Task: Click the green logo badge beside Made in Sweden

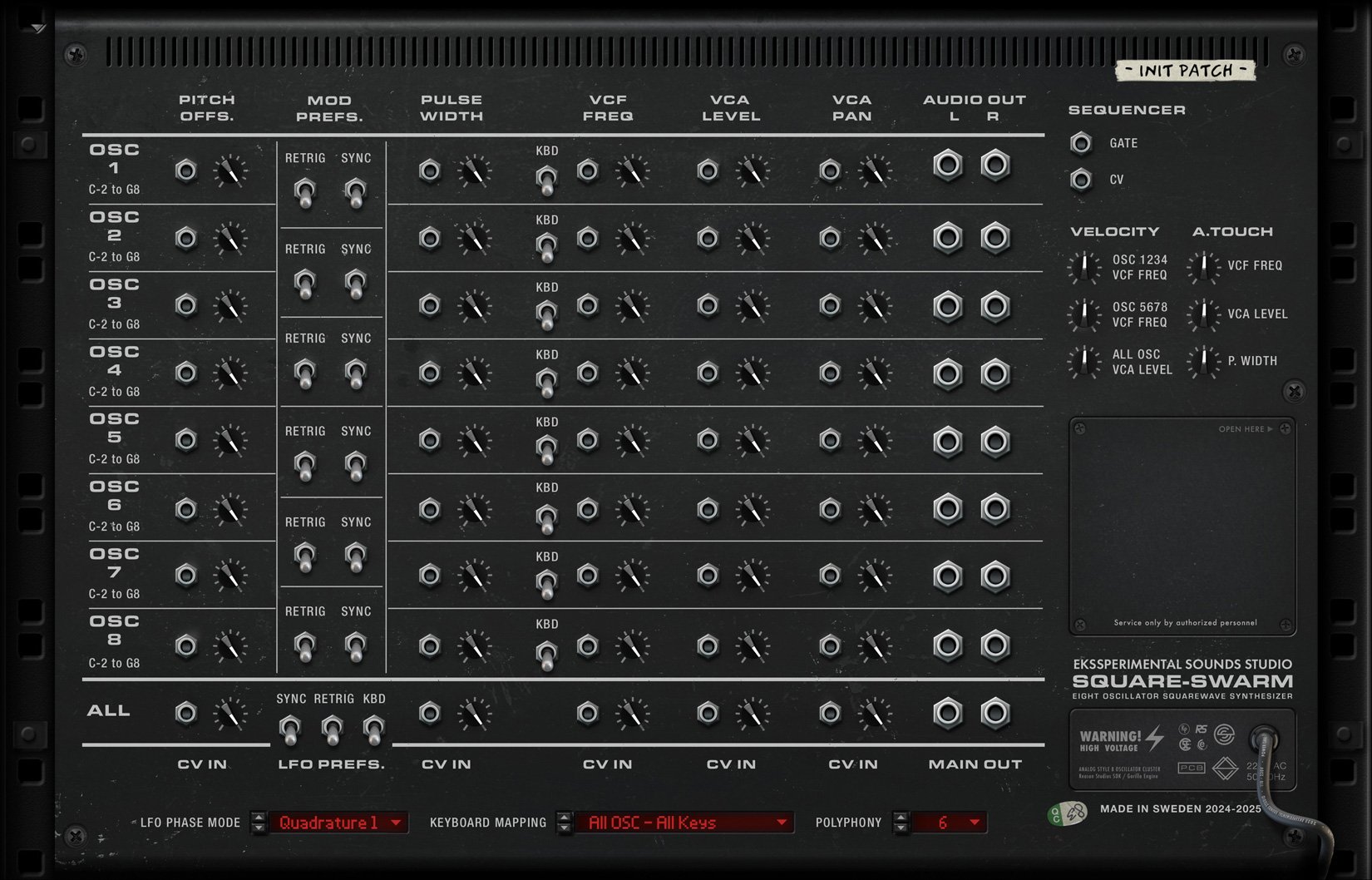Action: 1067,813
